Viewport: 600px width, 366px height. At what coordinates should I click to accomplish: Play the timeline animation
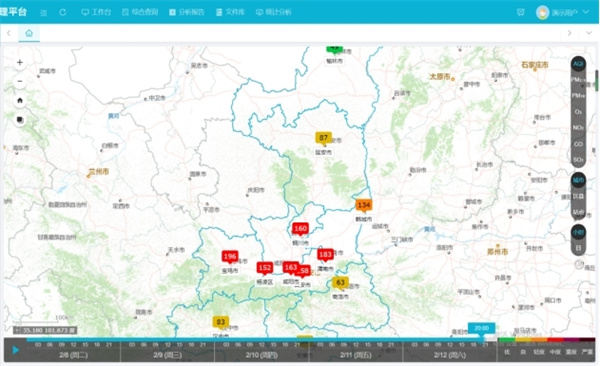(16, 350)
